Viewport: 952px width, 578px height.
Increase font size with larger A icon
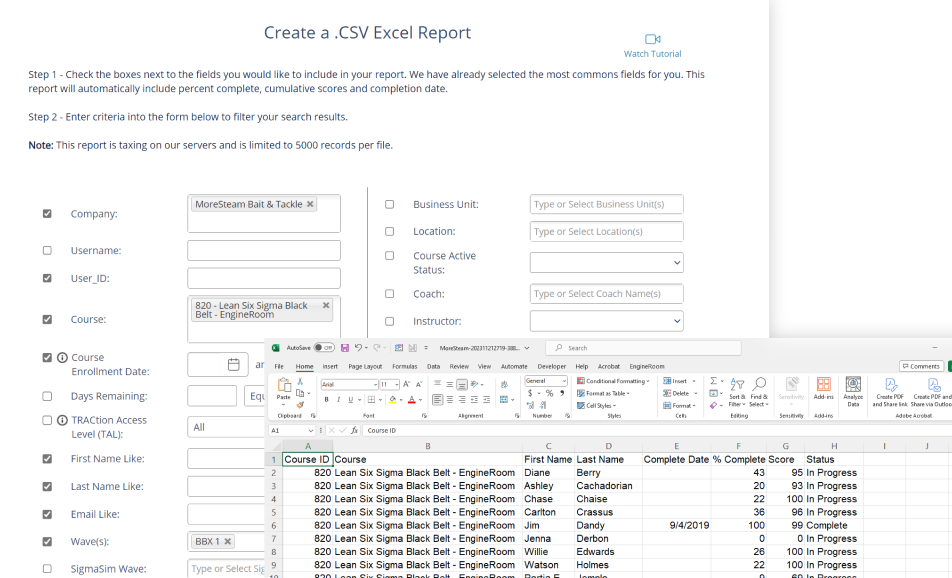(406, 384)
